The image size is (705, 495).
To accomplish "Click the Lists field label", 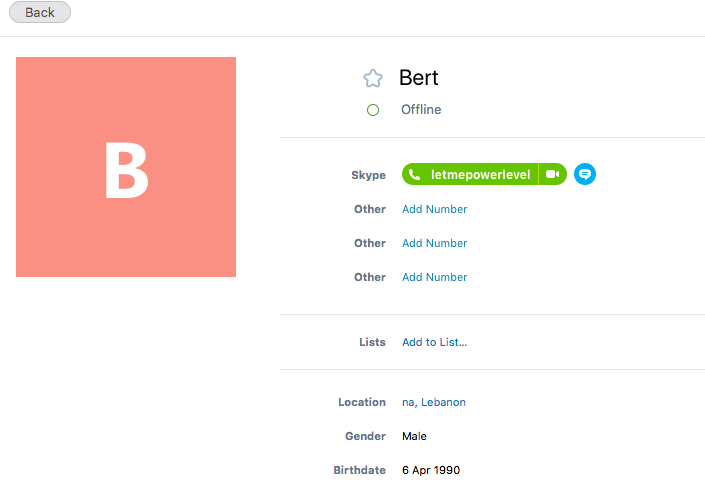I will tap(372, 342).
